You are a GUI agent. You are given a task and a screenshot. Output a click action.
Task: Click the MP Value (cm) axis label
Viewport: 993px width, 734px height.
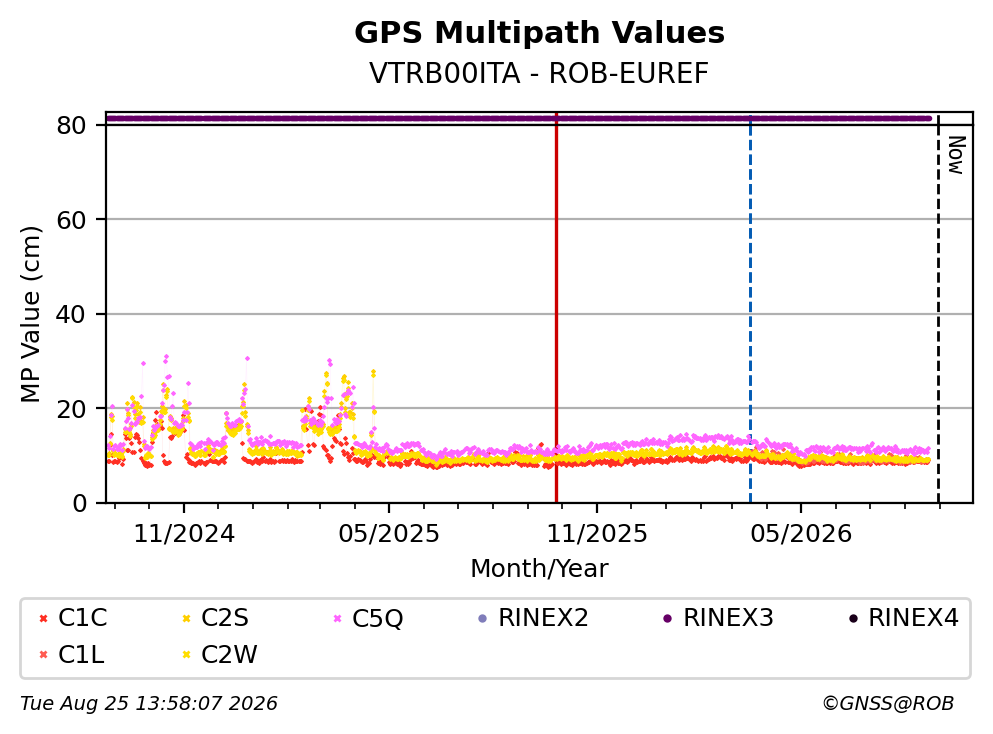pyautogui.click(x=31, y=314)
